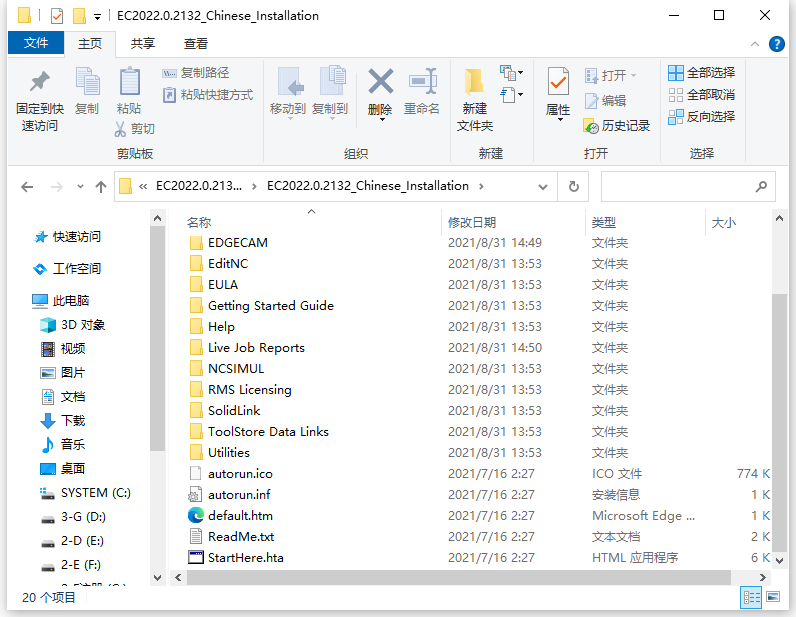Click Select all (全部选择)
This screenshot has height=617, width=796.
pyautogui.click(x=702, y=73)
